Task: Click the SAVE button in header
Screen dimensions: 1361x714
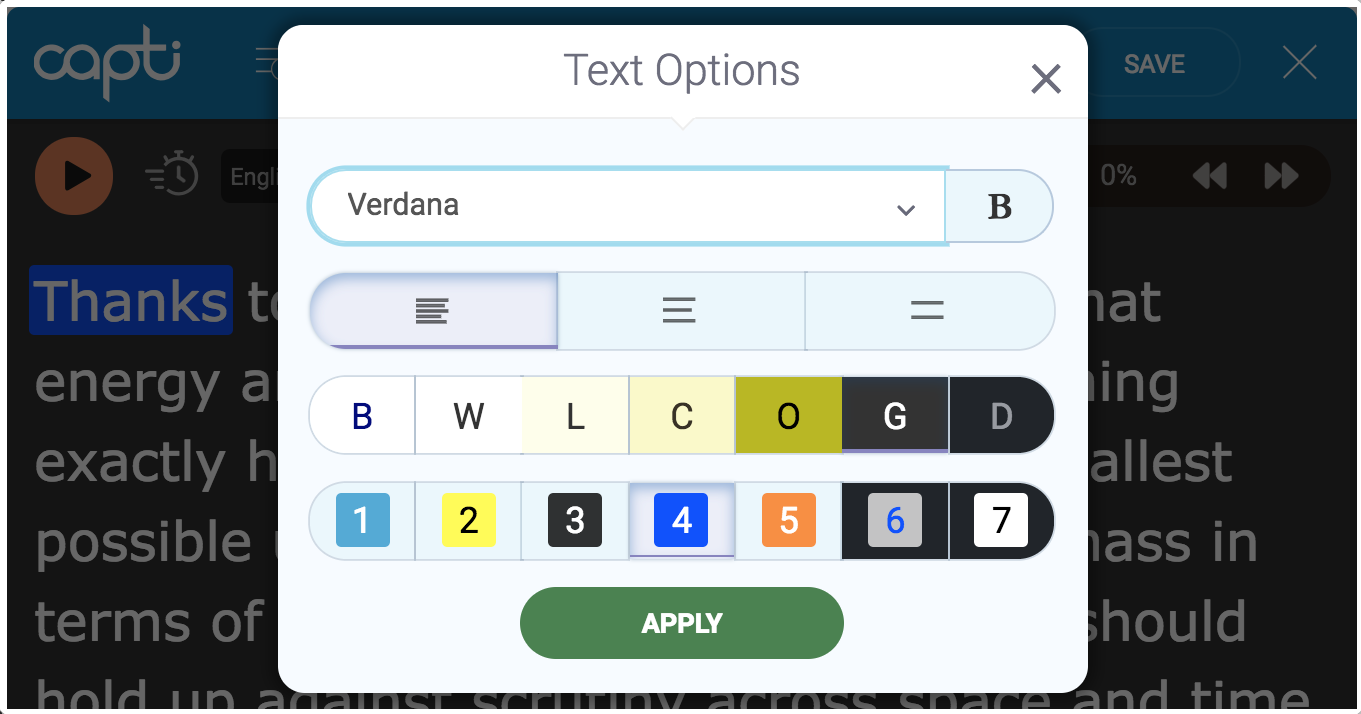Action: pyautogui.click(x=1154, y=64)
